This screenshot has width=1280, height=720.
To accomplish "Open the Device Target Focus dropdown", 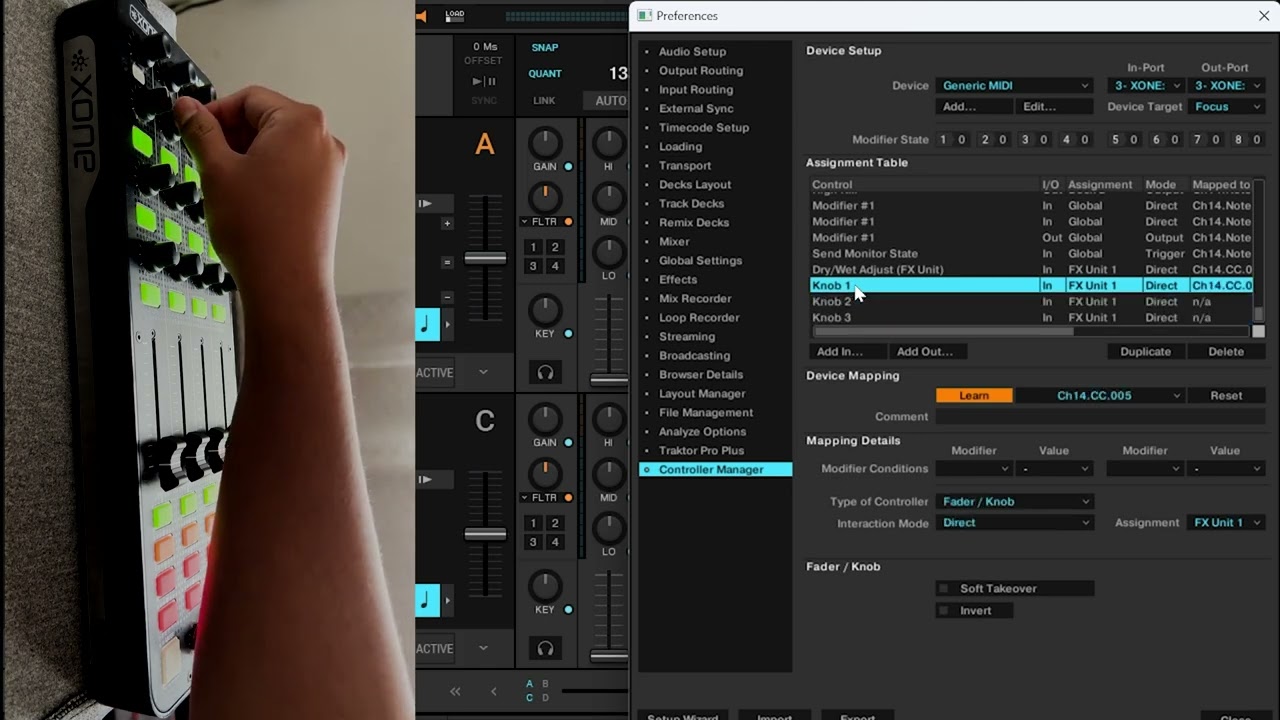I will [1227, 106].
